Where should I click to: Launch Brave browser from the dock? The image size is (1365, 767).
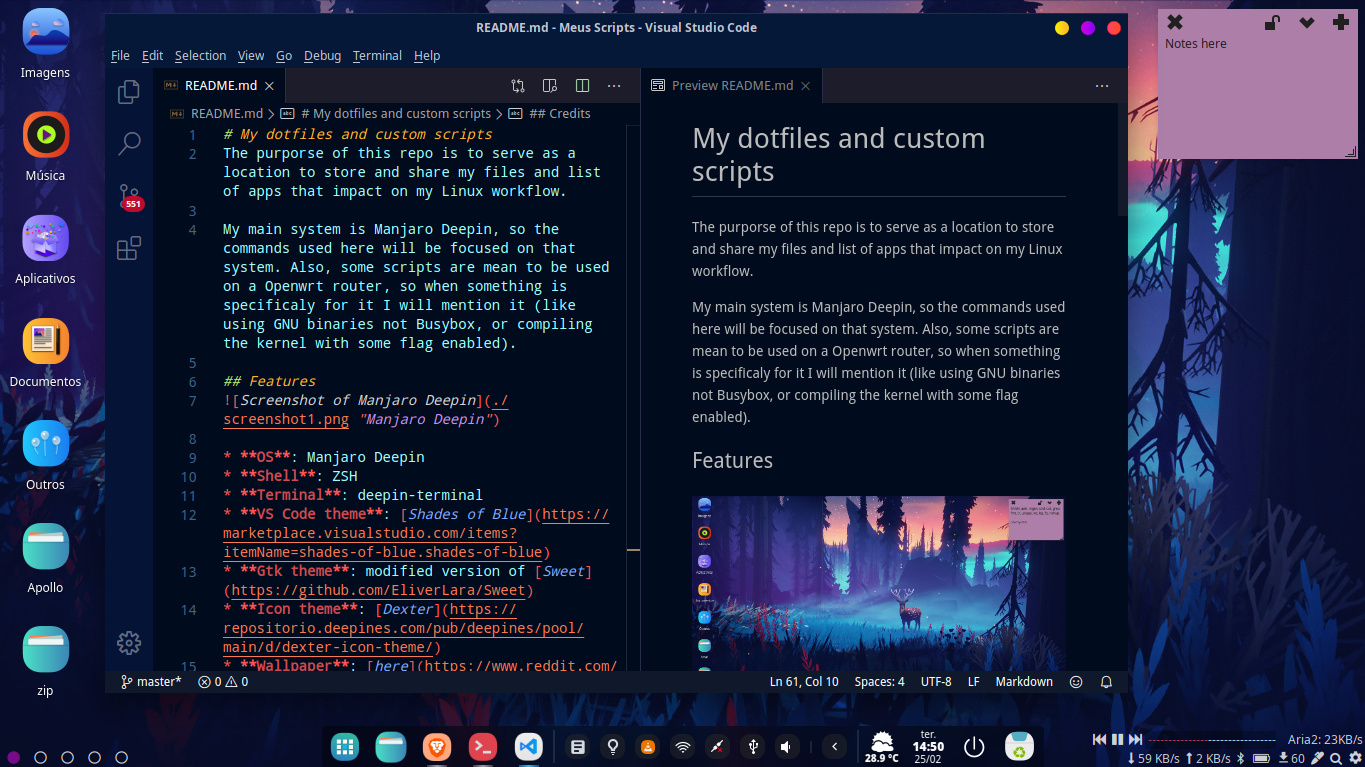click(x=436, y=746)
